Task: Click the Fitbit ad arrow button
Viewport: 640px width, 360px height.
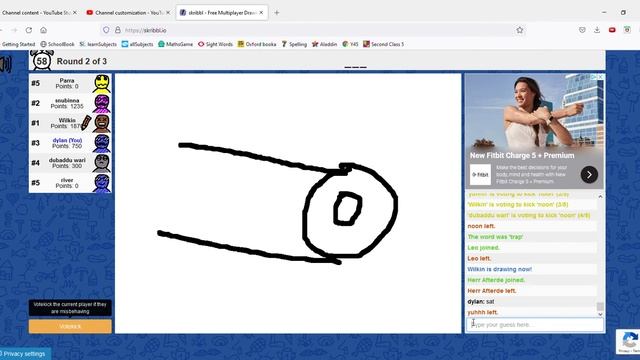Action: tap(589, 175)
